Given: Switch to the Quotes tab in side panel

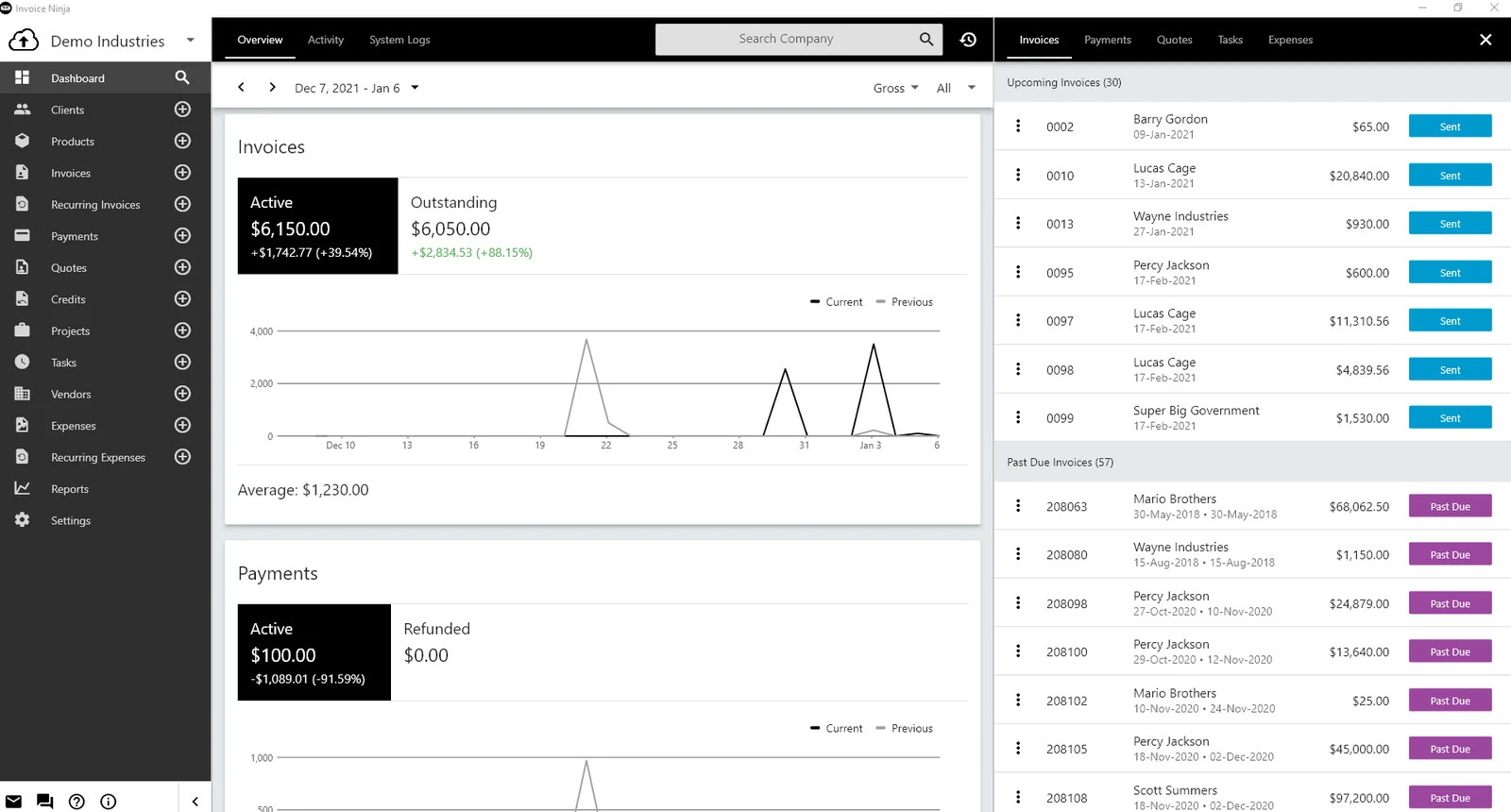Looking at the screenshot, I should 1175,40.
